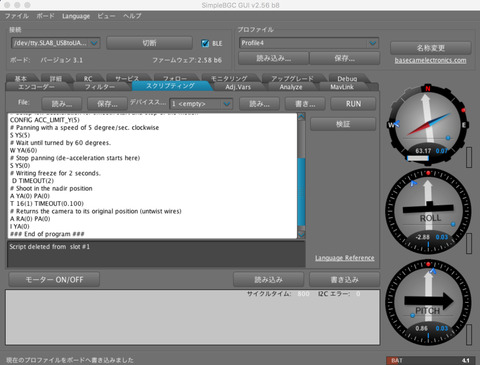Open the Language menu

click(76, 16)
